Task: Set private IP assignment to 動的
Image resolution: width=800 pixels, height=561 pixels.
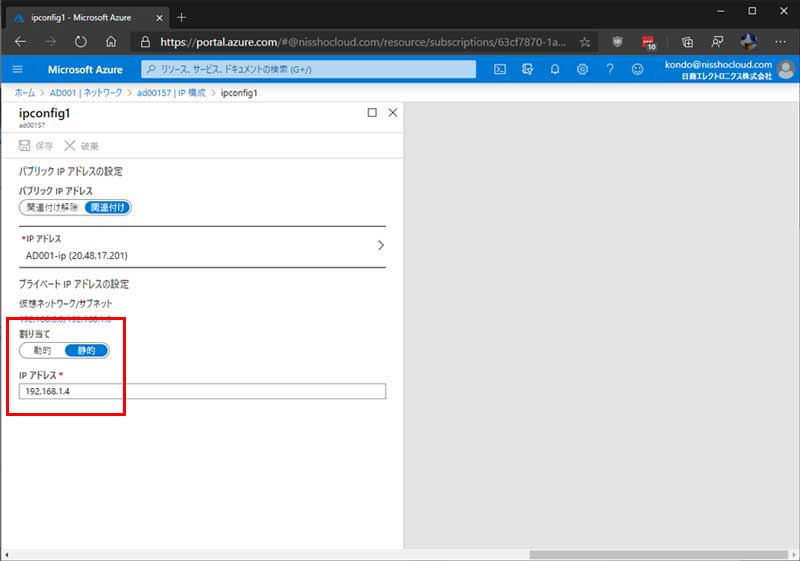Action: coord(41,351)
